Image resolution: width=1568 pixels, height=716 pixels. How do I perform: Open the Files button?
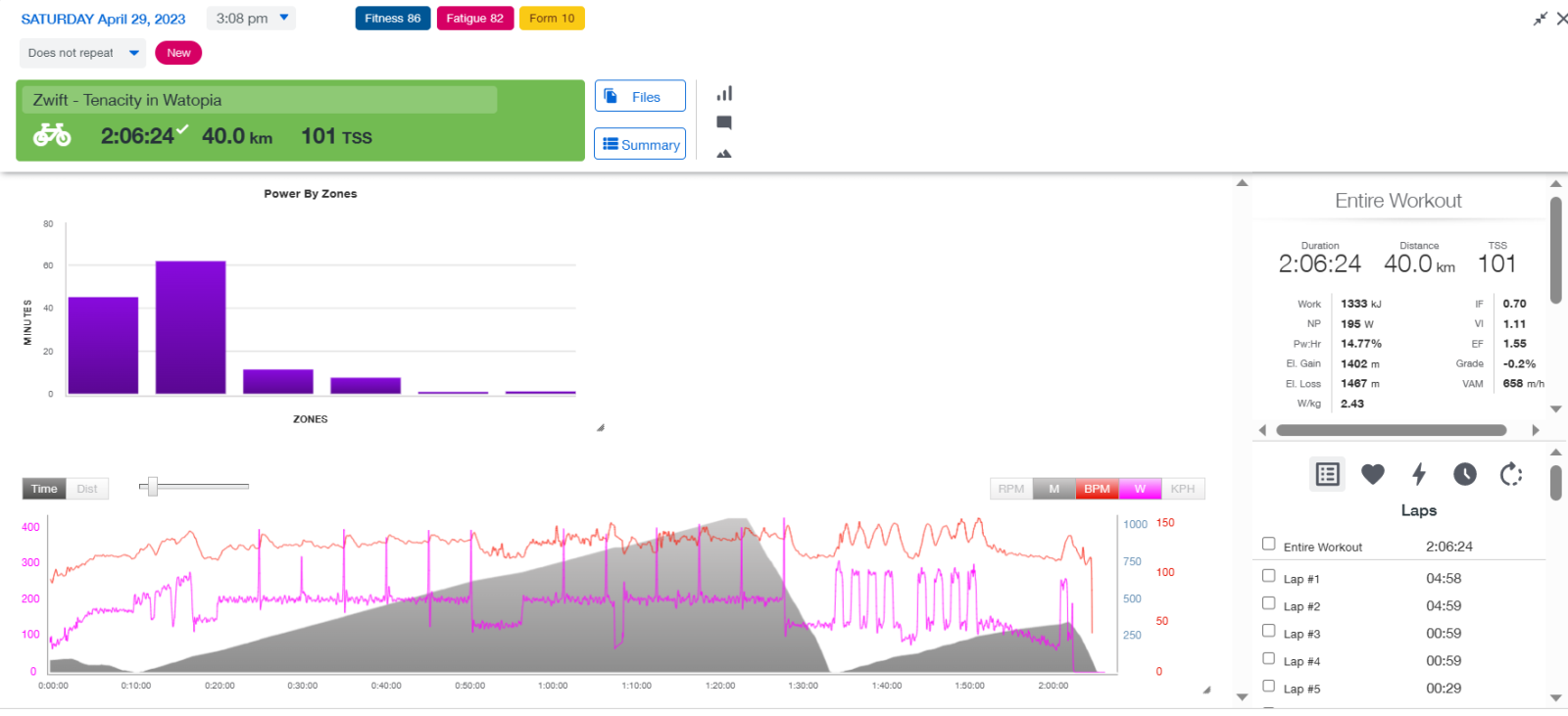(x=639, y=96)
